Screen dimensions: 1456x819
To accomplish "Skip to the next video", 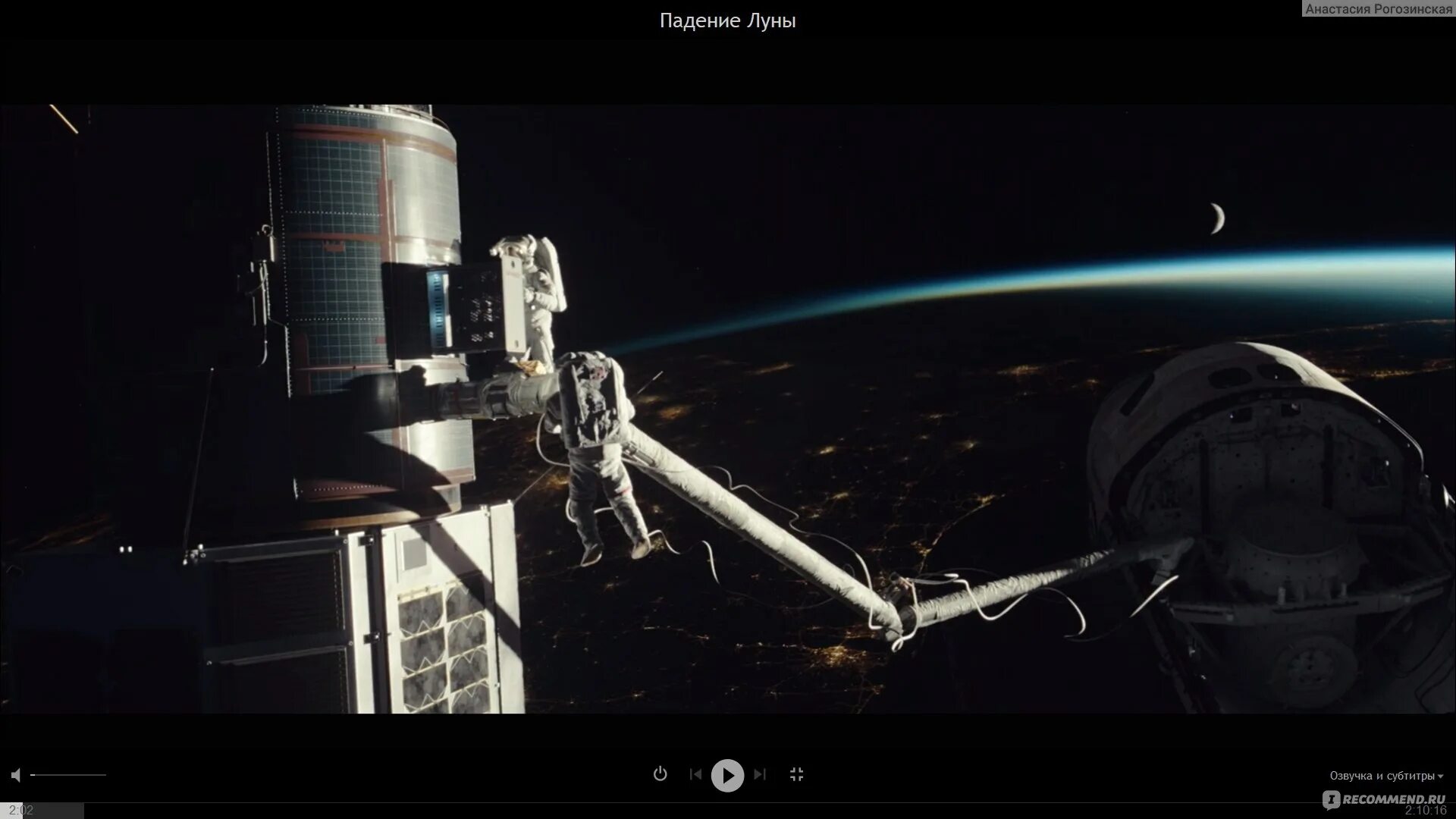I will pos(760,774).
